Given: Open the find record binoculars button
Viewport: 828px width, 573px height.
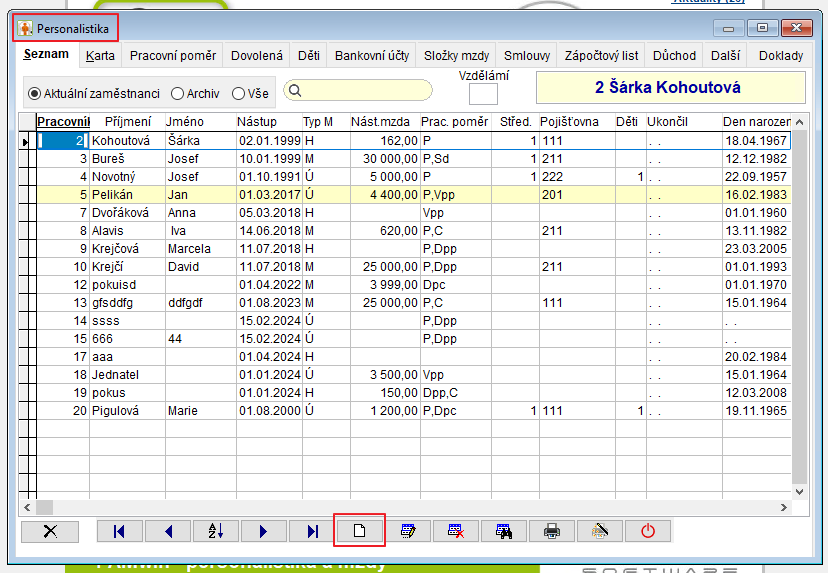Looking at the screenshot, I should click(504, 531).
